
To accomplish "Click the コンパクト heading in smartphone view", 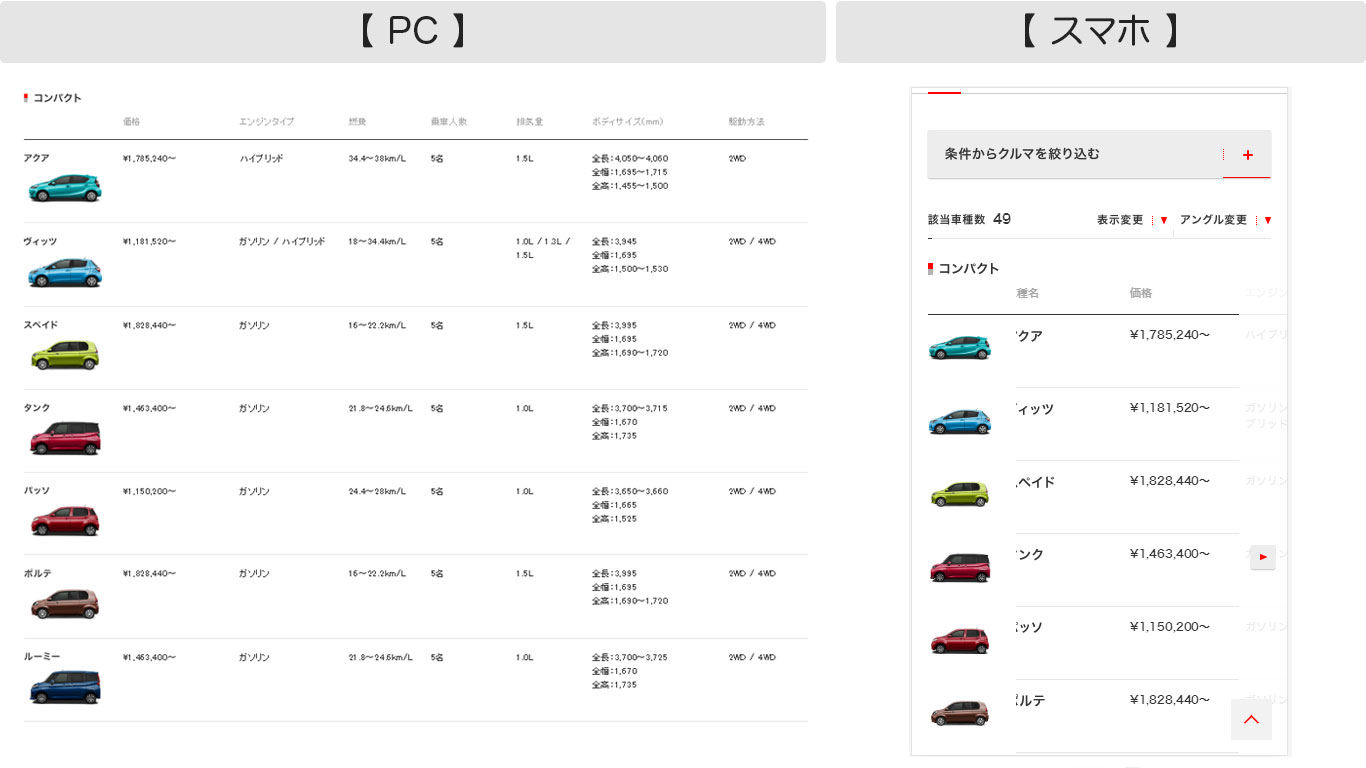I will (968, 268).
